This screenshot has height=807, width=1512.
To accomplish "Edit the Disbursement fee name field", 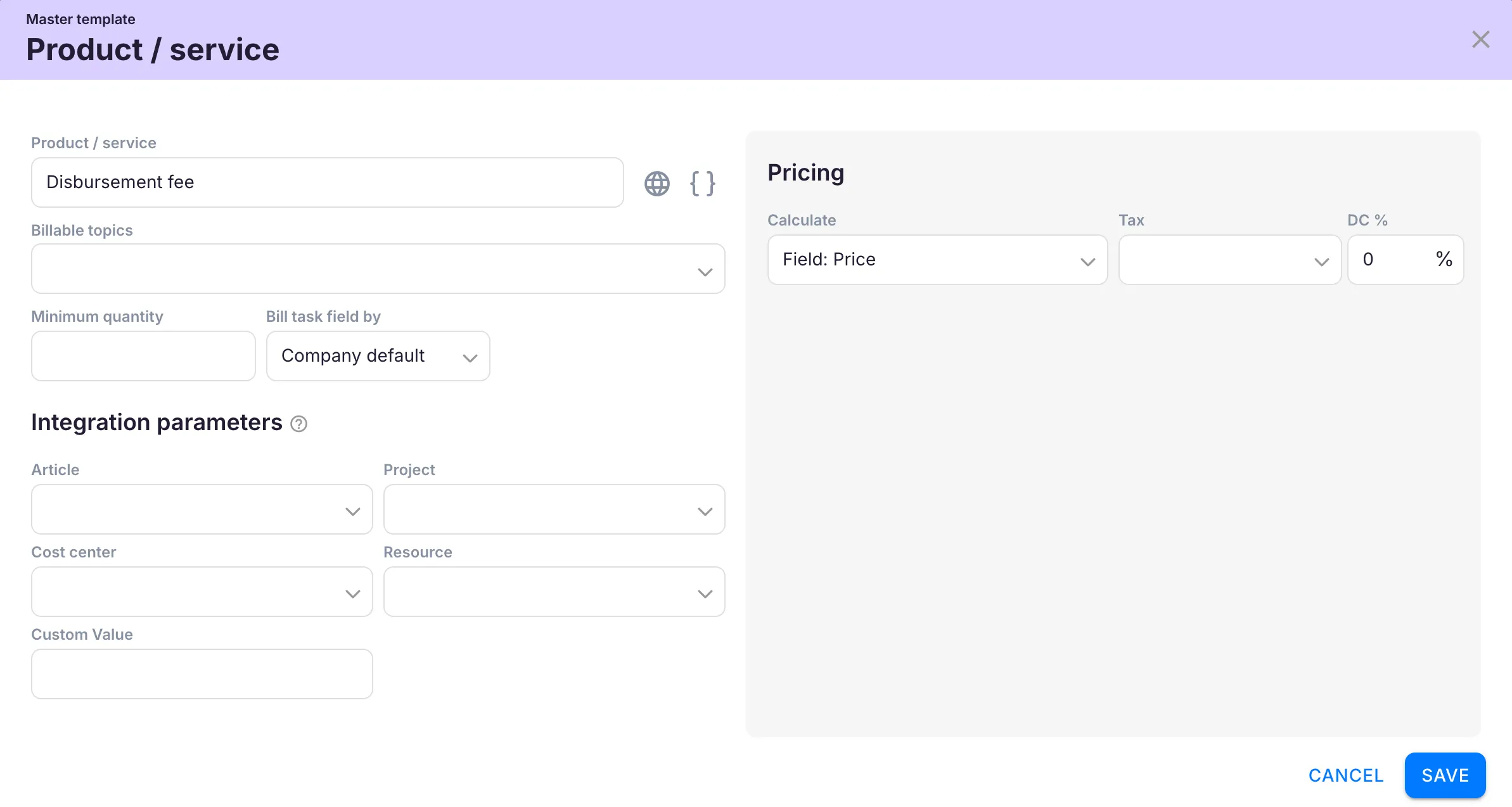I will pyautogui.click(x=327, y=182).
